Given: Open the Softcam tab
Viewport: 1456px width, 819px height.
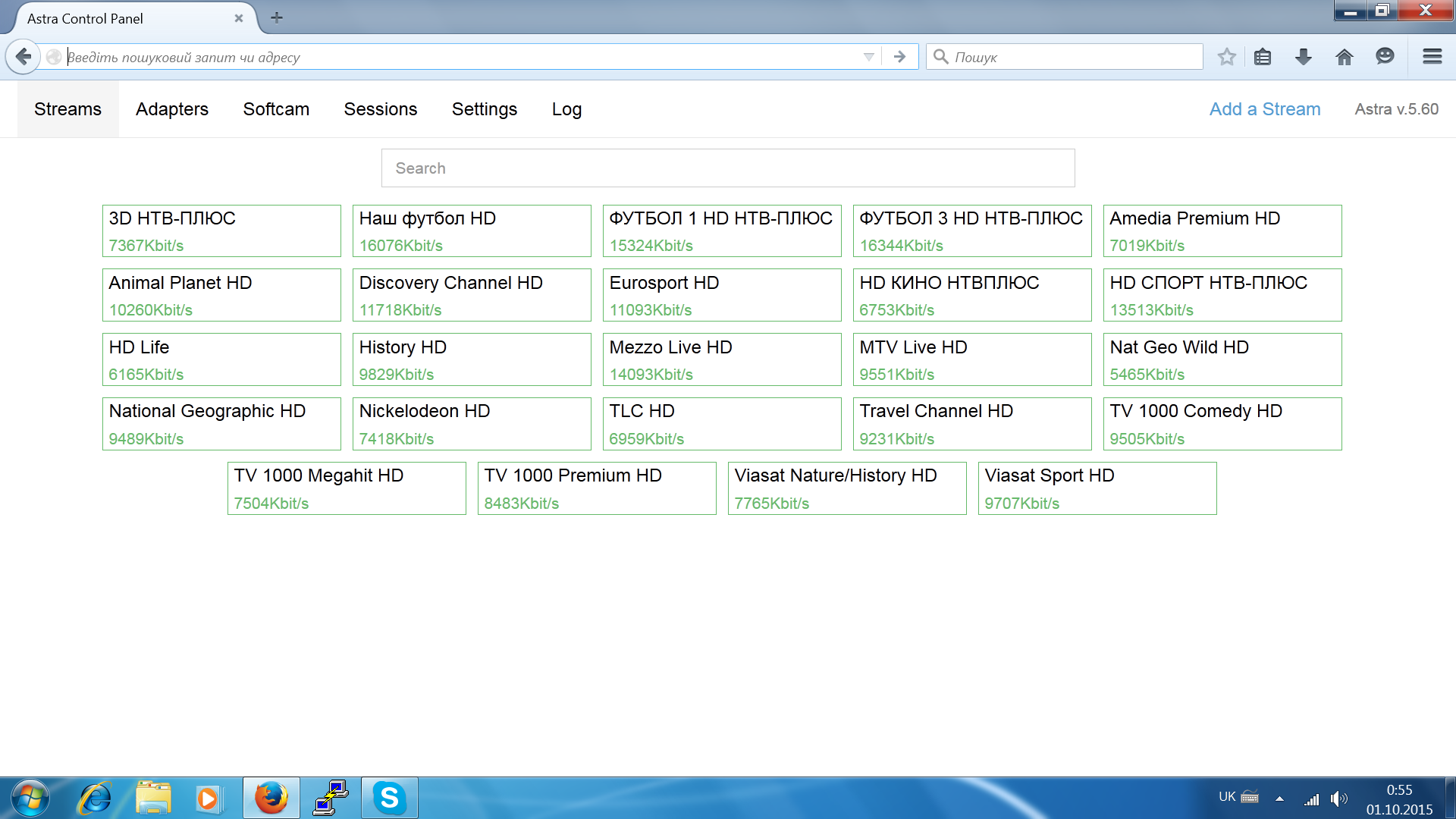Looking at the screenshot, I should (x=276, y=109).
